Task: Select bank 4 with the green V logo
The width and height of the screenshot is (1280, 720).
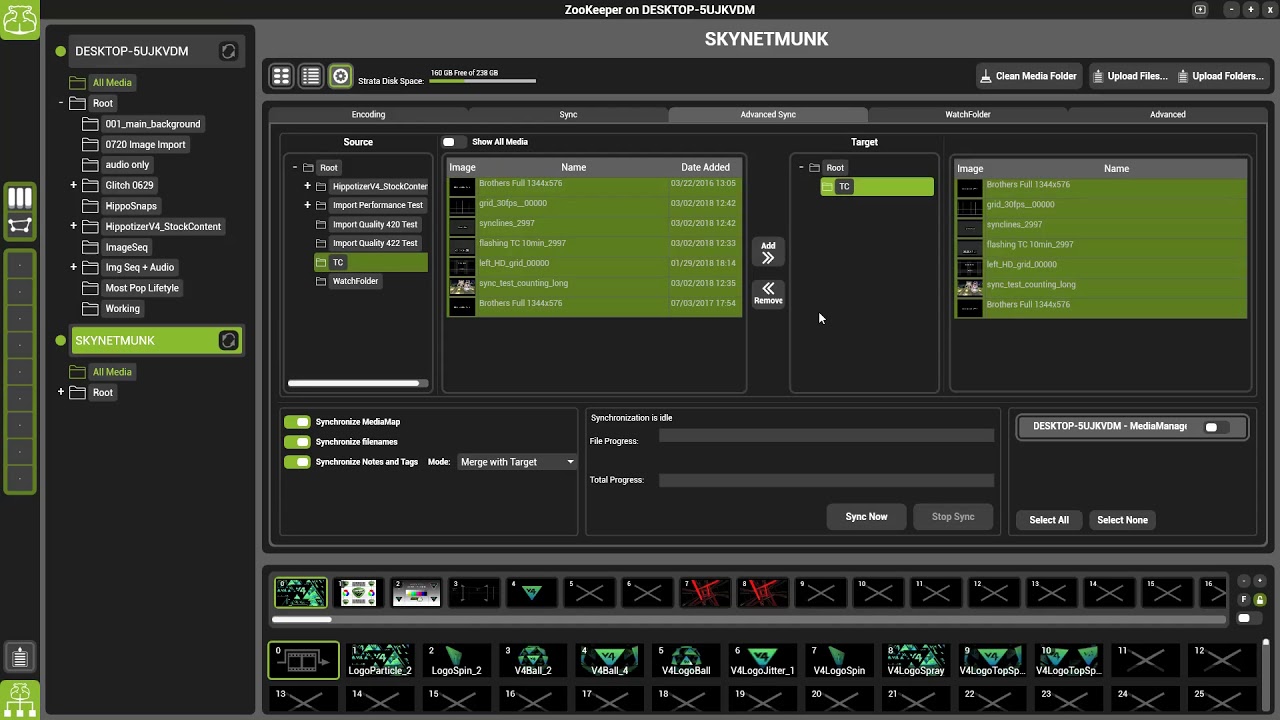Action: [x=532, y=593]
